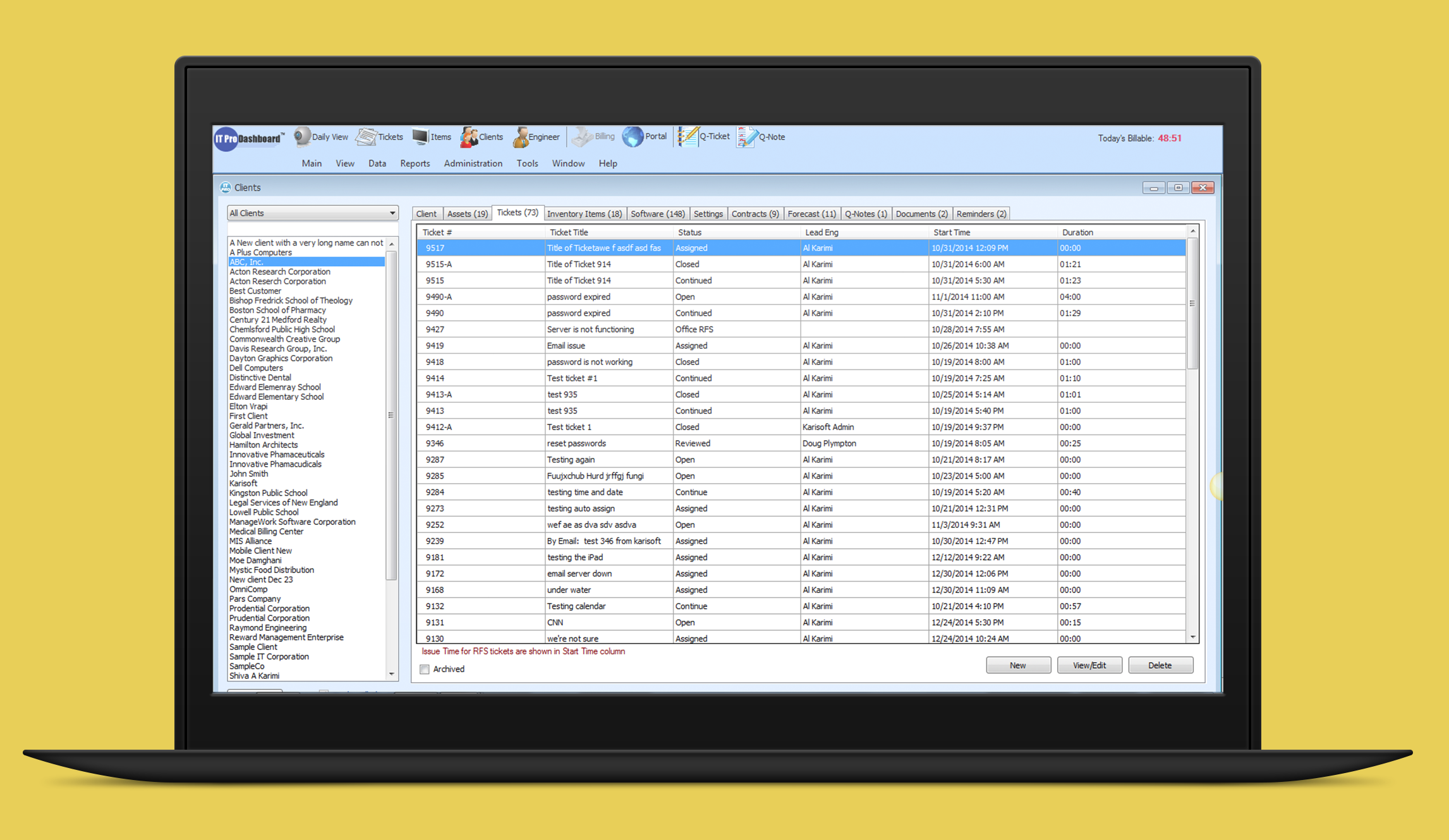Expand the All Clients dropdown
1449x840 pixels.
click(x=392, y=213)
